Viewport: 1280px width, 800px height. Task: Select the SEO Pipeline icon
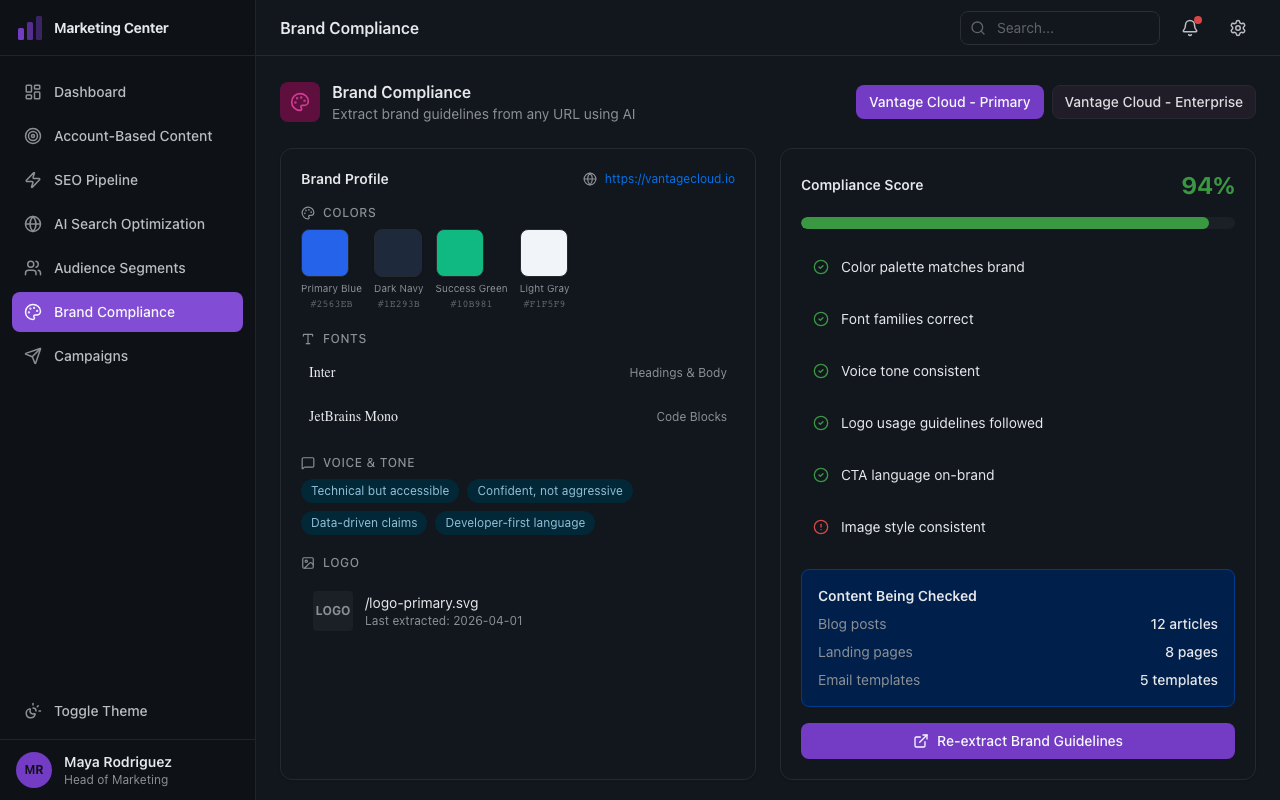(33, 179)
